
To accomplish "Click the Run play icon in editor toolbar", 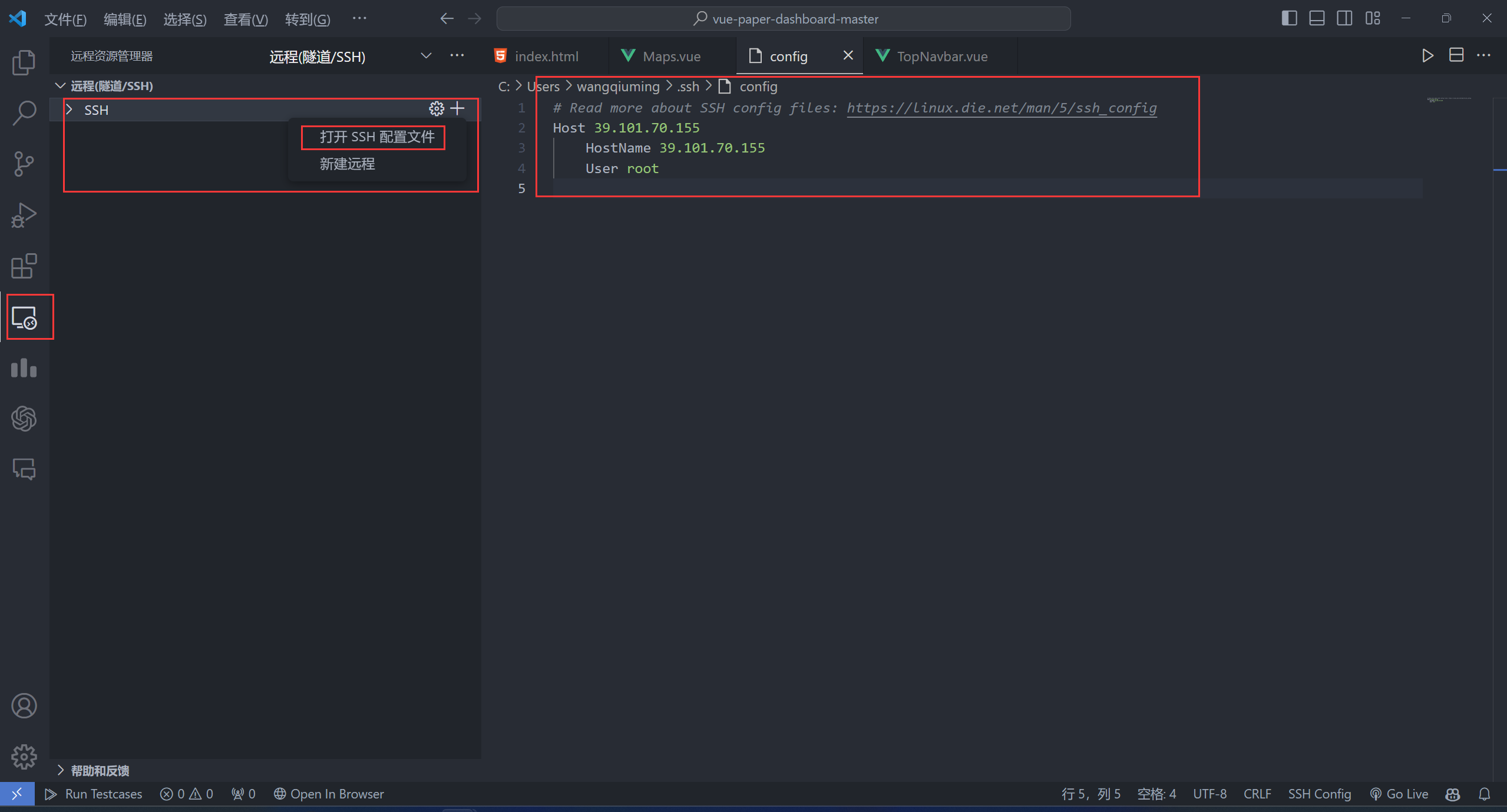I will point(1427,56).
